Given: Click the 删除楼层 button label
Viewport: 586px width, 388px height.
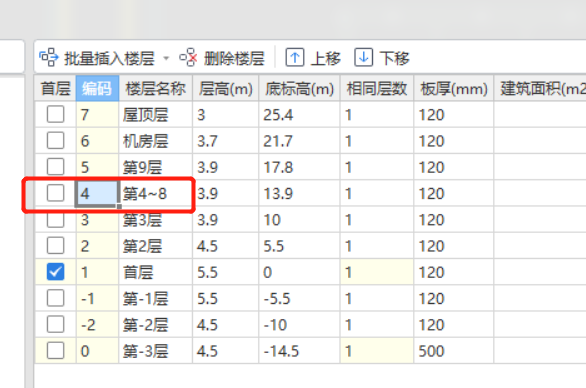Looking at the screenshot, I should (234, 59).
